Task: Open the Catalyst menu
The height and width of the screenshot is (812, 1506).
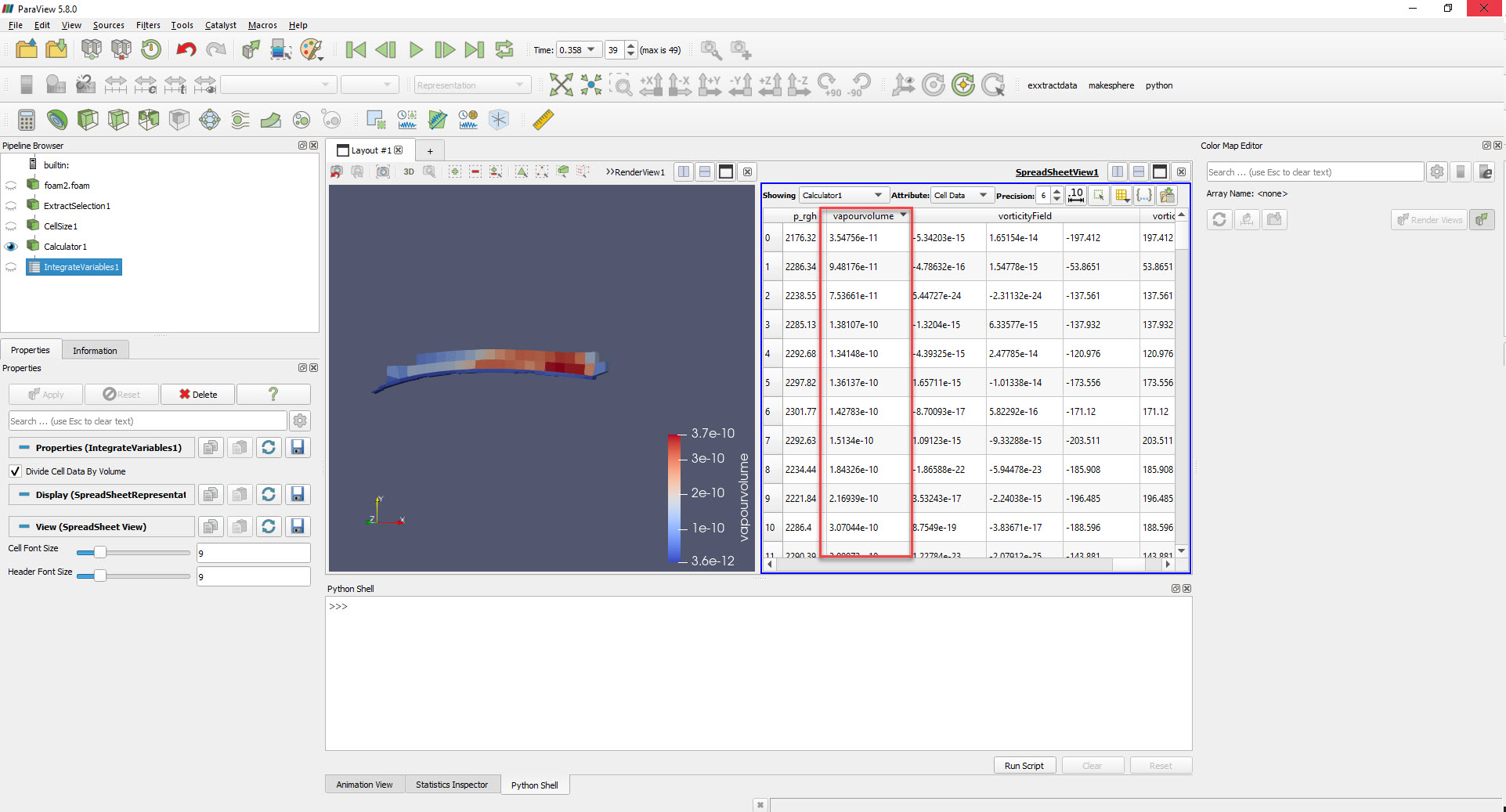Action: [221, 25]
